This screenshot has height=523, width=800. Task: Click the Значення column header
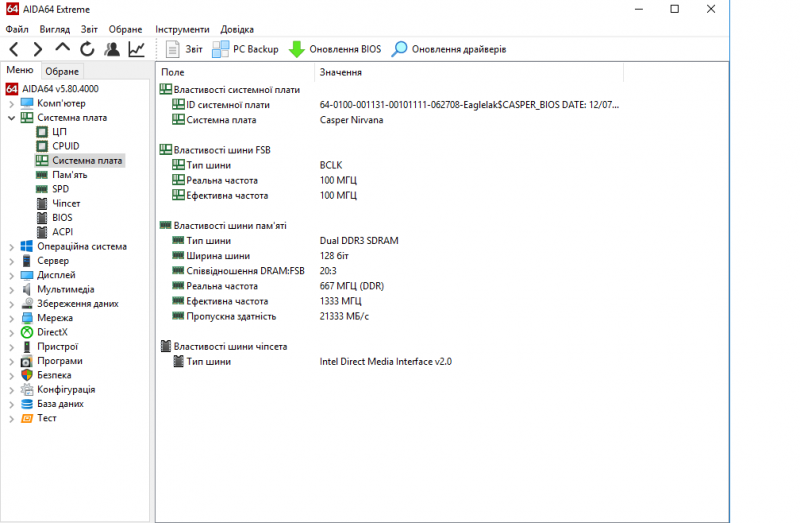coord(341,72)
